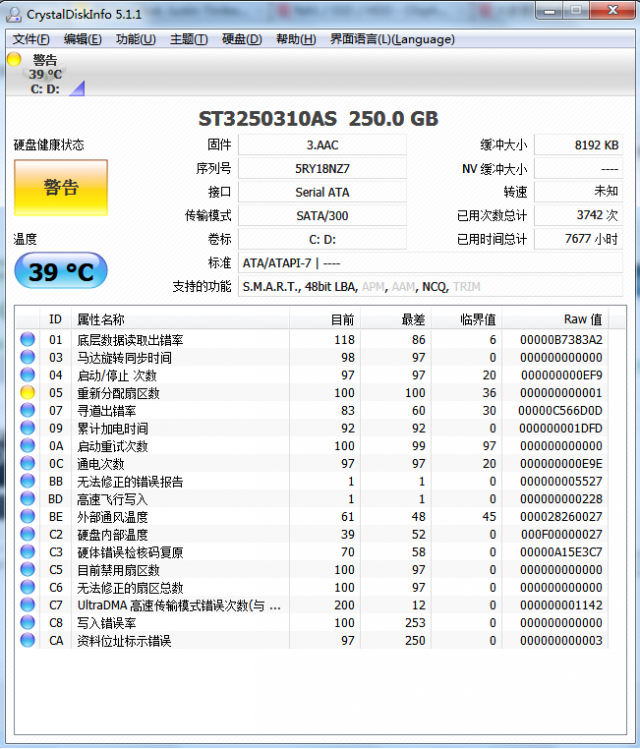The height and width of the screenshot is (749, 640).
Task: Click the serial number field 5RY18NZ7
Action: tap(322, 168)
